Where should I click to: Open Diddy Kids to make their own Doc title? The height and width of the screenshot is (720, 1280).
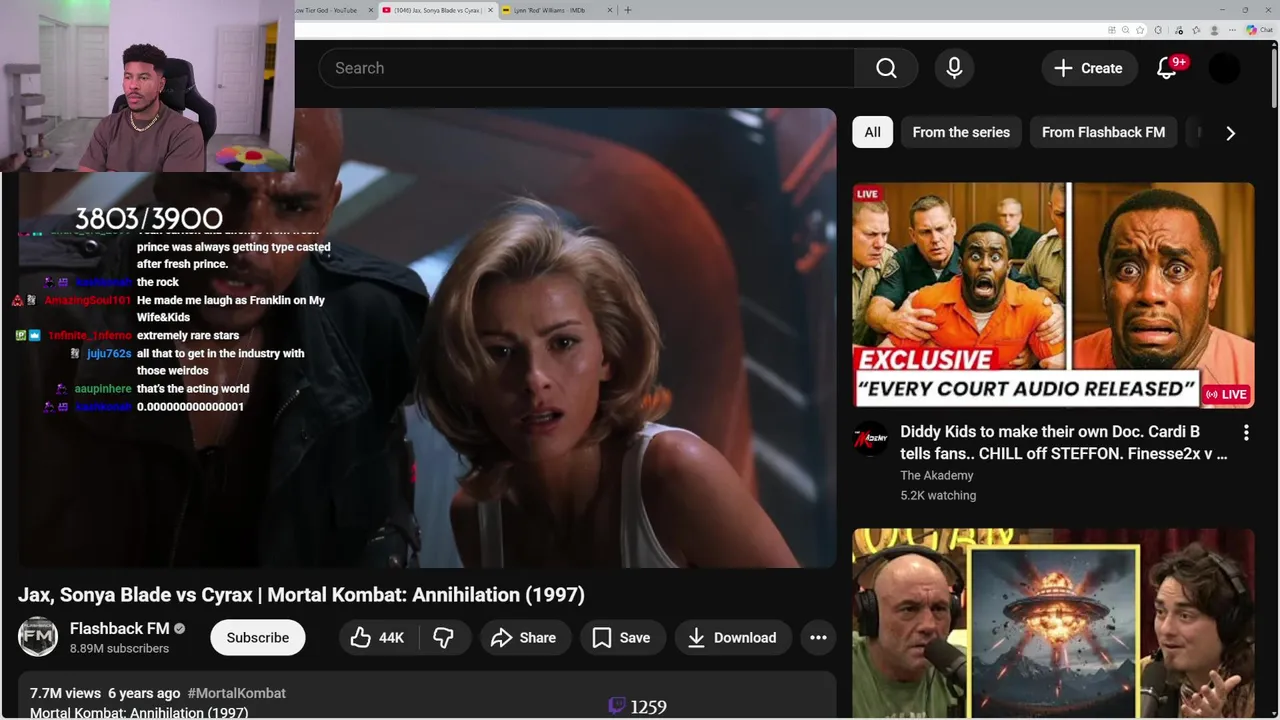[x=1063, y=442]
